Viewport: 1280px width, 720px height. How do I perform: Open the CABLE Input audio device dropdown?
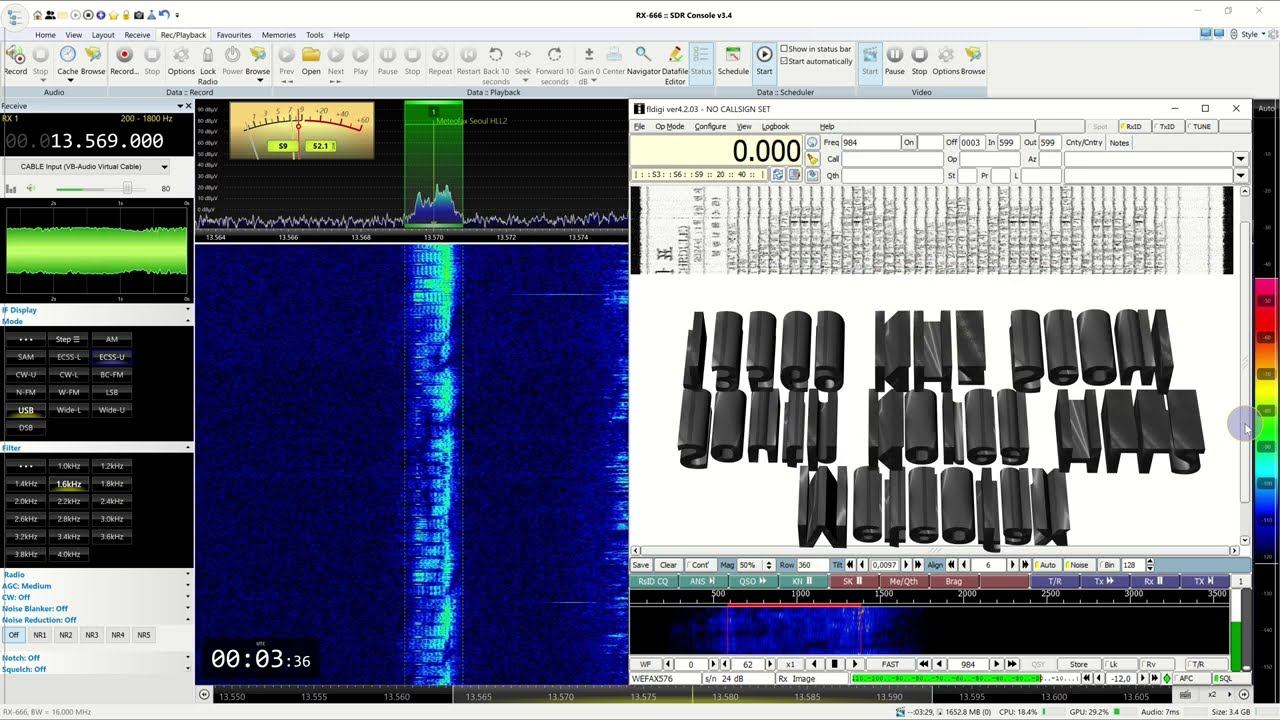point(164,167)
